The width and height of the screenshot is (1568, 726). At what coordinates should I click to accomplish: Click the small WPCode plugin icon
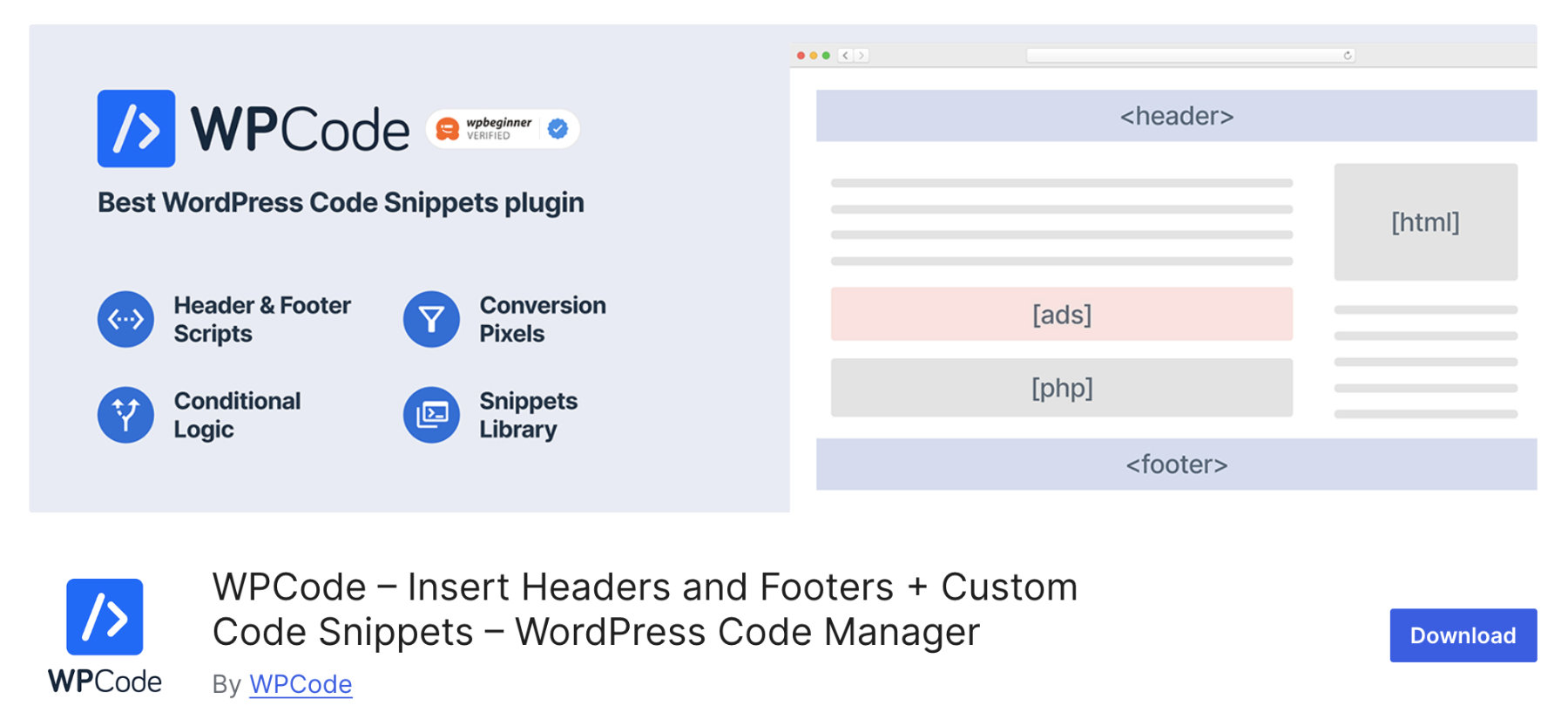pyautogui.click(x=105, y=617)
